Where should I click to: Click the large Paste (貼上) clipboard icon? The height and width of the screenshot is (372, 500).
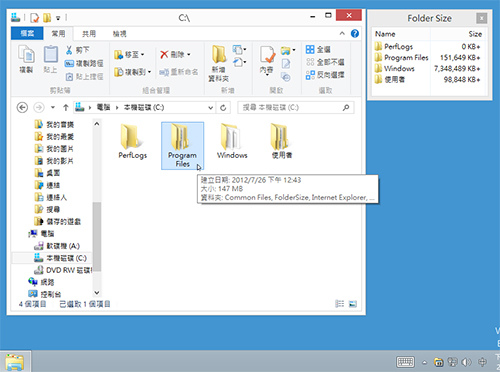tap(51, 54)
